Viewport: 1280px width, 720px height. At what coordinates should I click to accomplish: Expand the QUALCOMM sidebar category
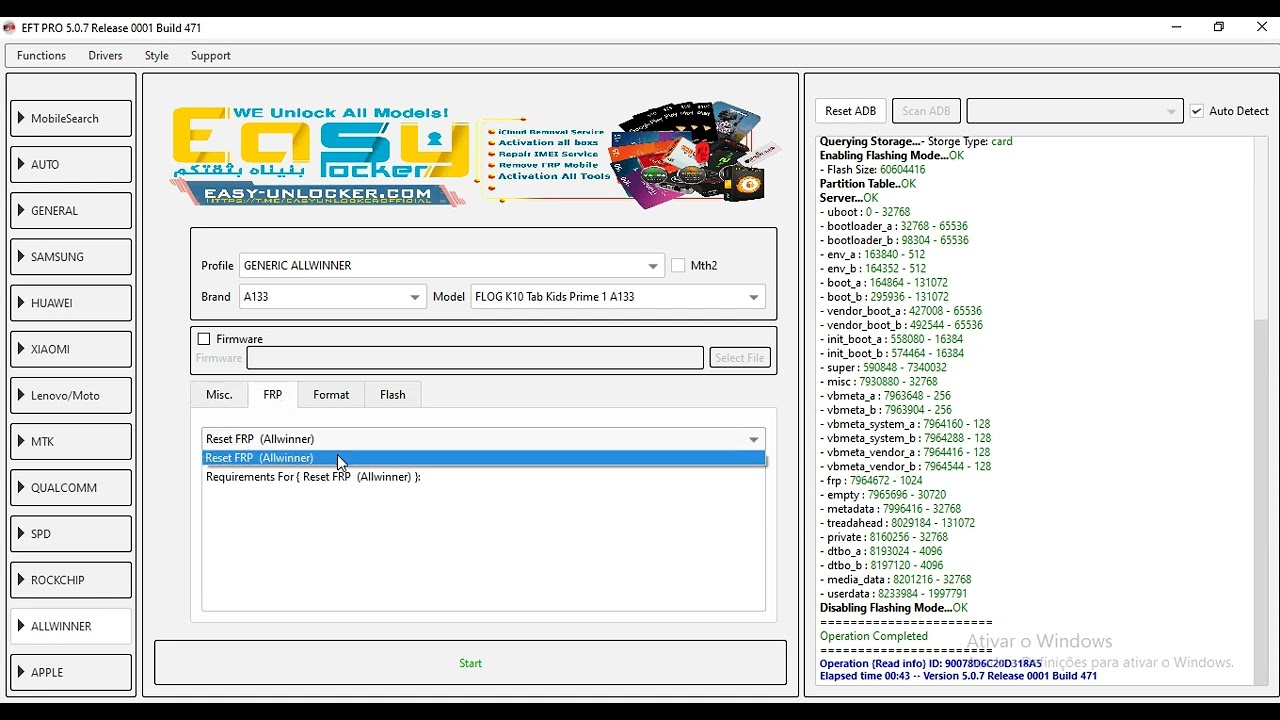pyautogui.click(x=71, y=488)
